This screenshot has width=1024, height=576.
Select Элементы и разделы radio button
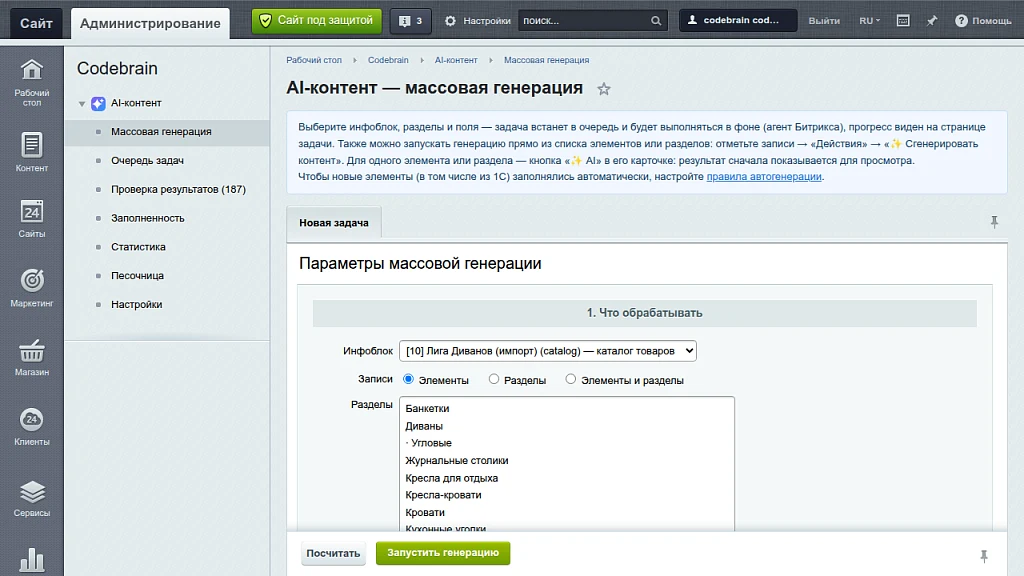[571, 379]
